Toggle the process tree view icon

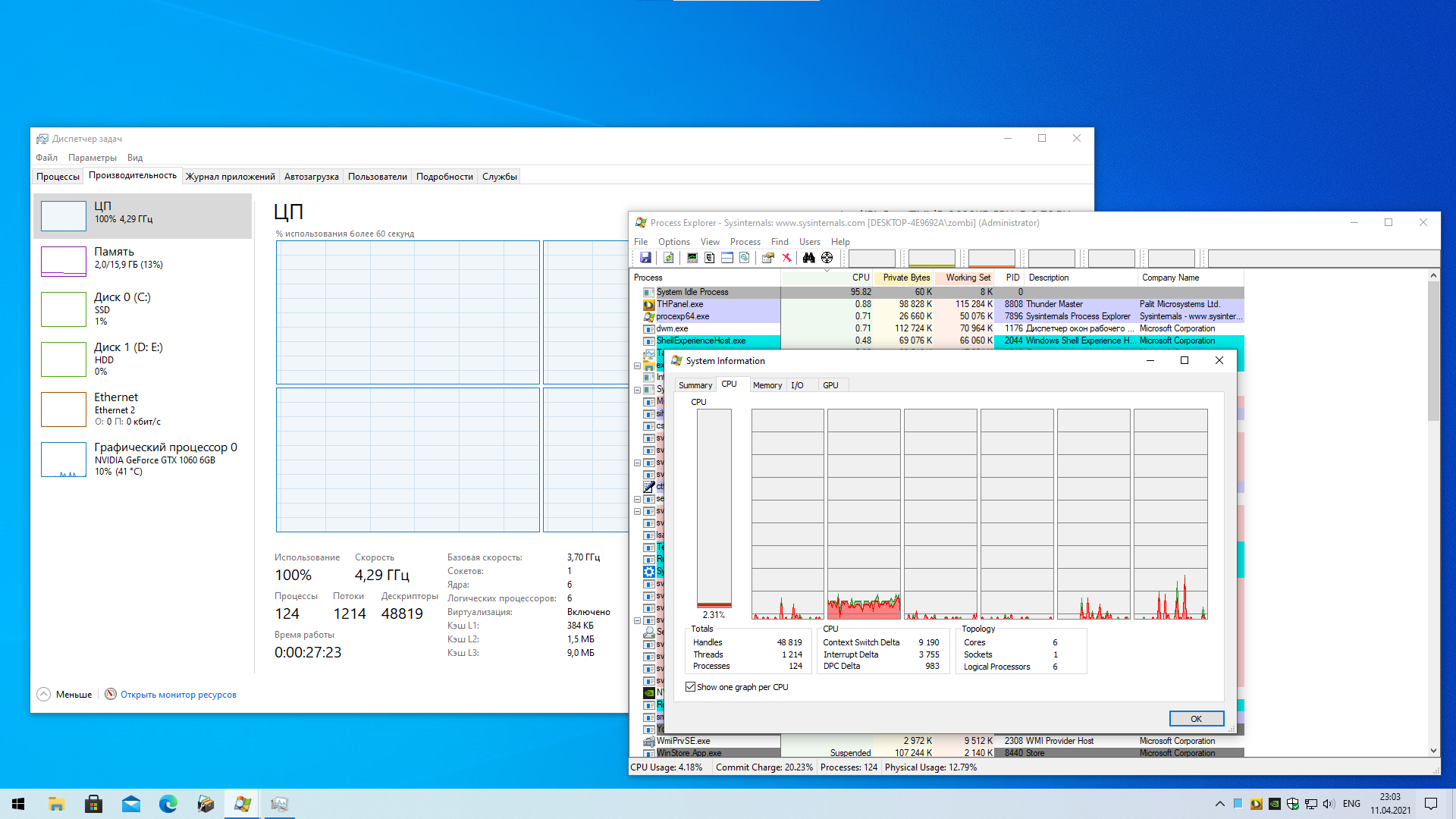point(710,258)
